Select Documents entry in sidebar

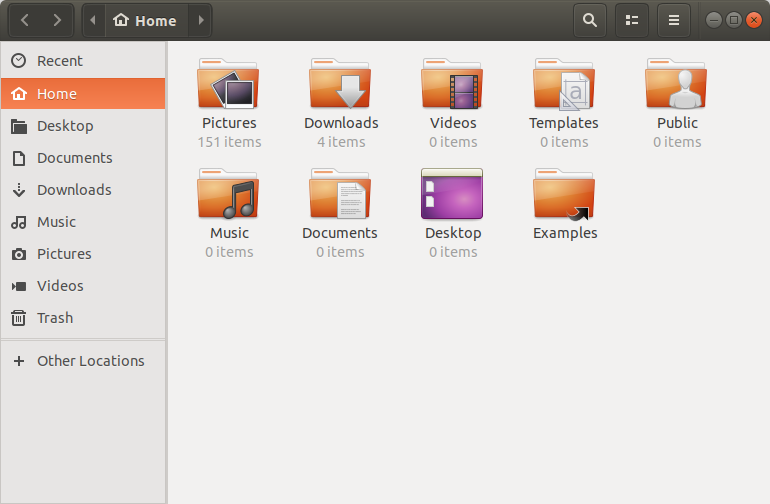83,158
